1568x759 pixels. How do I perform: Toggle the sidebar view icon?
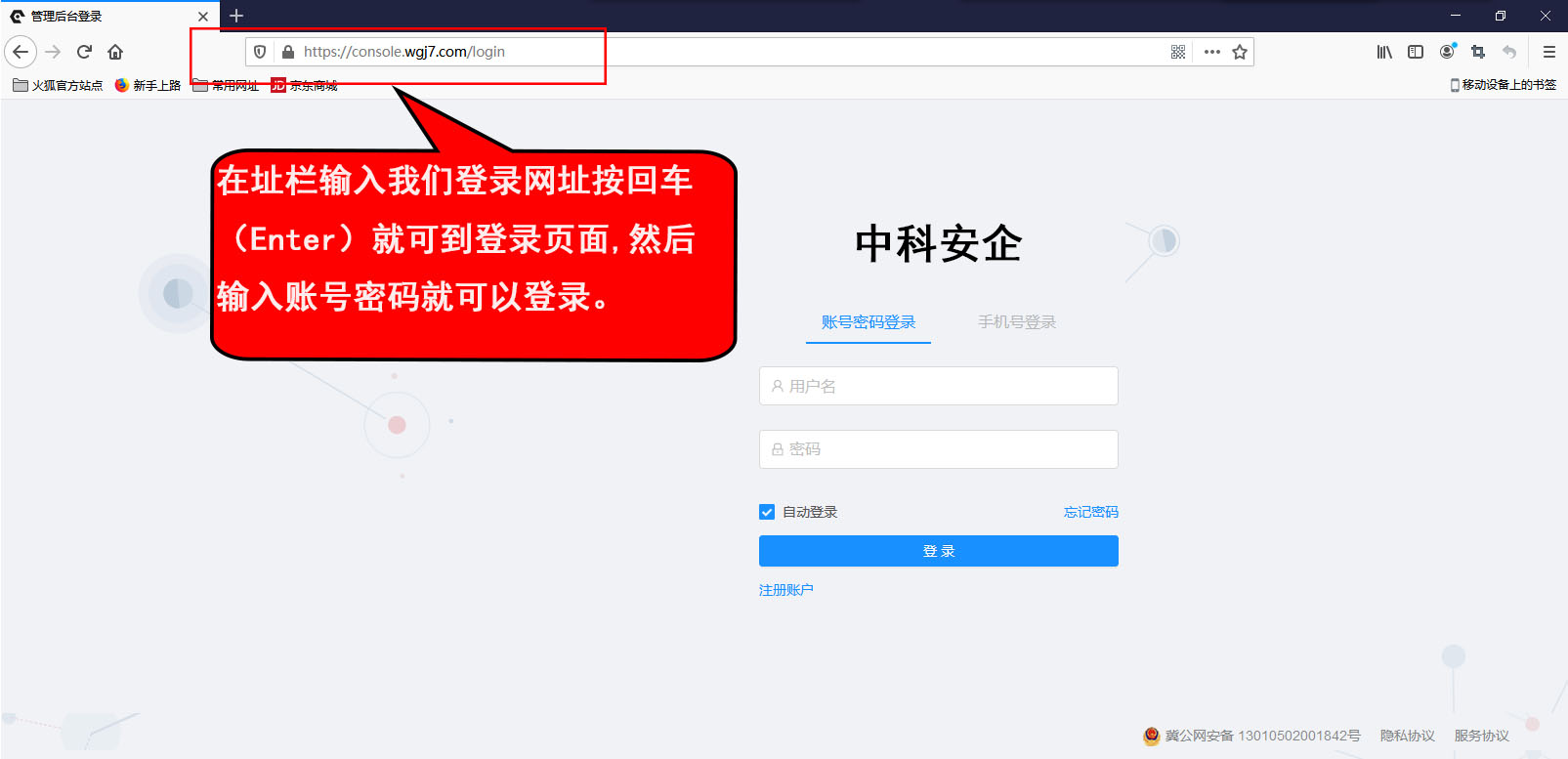1416,52
